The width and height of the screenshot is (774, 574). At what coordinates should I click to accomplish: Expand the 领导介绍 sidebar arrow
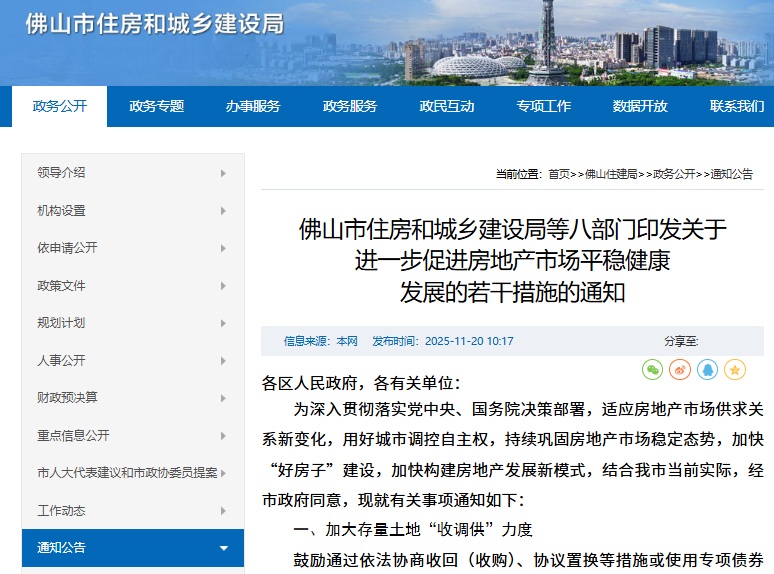[223, 173]
